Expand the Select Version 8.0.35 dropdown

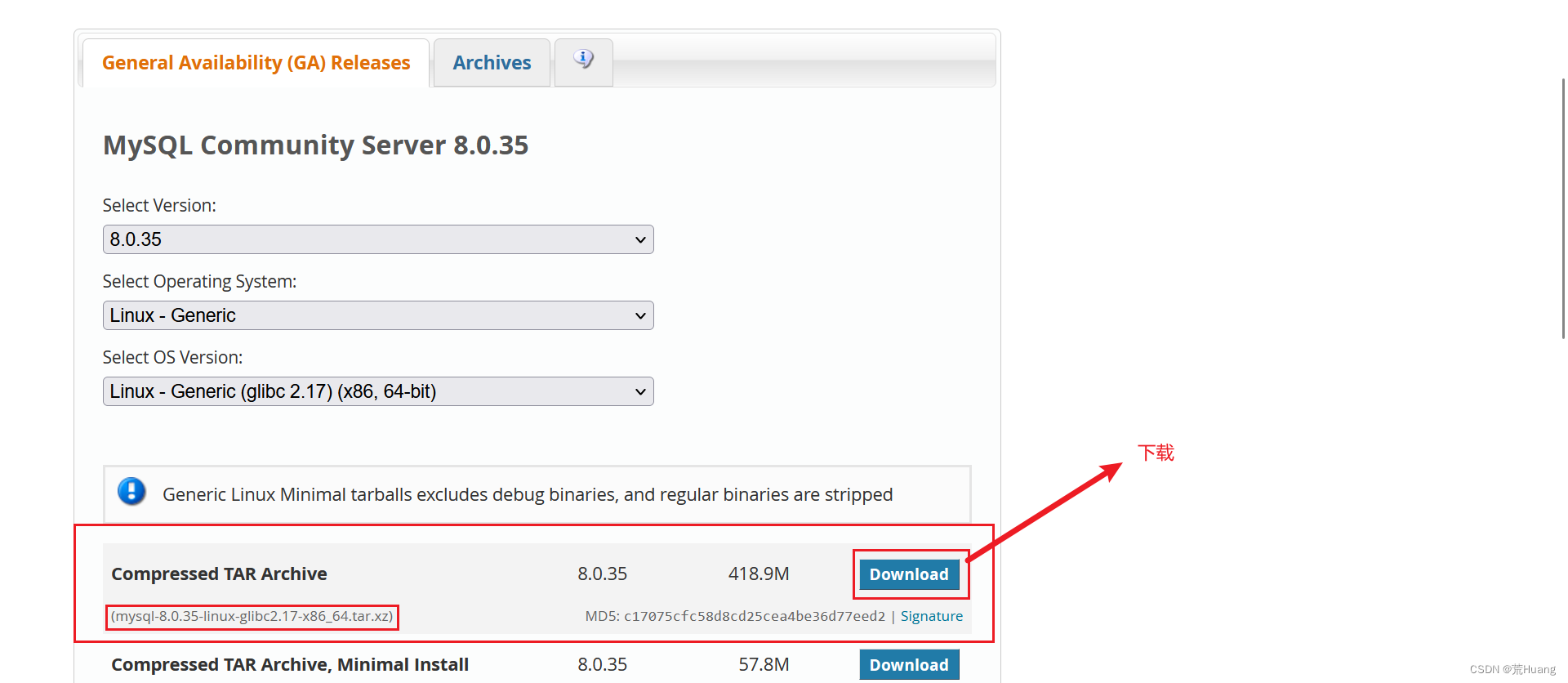tap(378, 239)
